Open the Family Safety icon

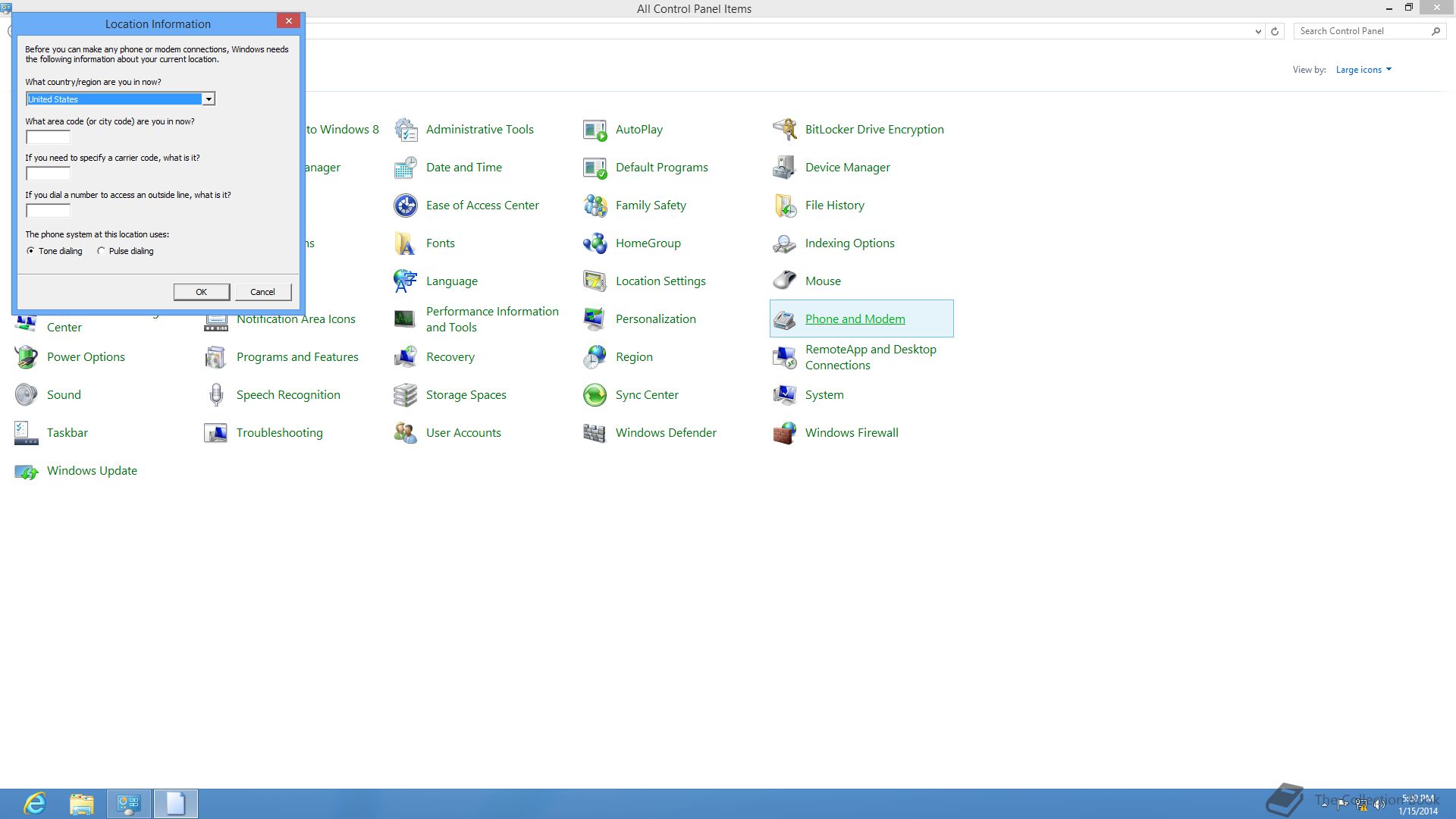tap(595, 206)
